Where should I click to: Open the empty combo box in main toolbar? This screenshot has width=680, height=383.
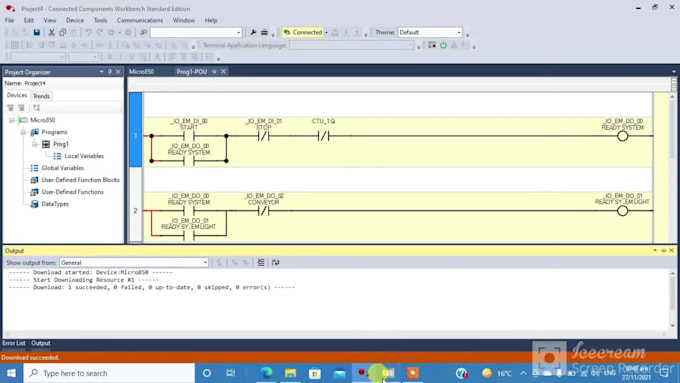pyautogui.click(x=196, y=33)
